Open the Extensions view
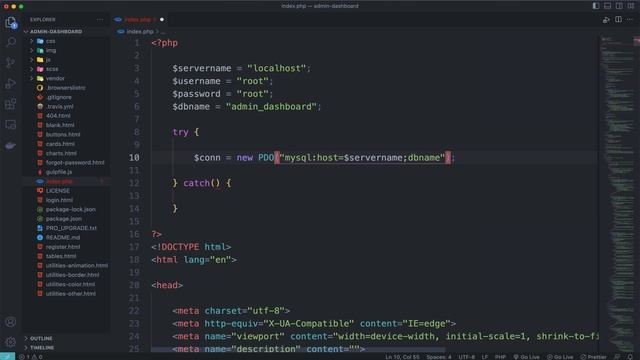The height and width of the screenshot is (360, 640). point(11,104)
